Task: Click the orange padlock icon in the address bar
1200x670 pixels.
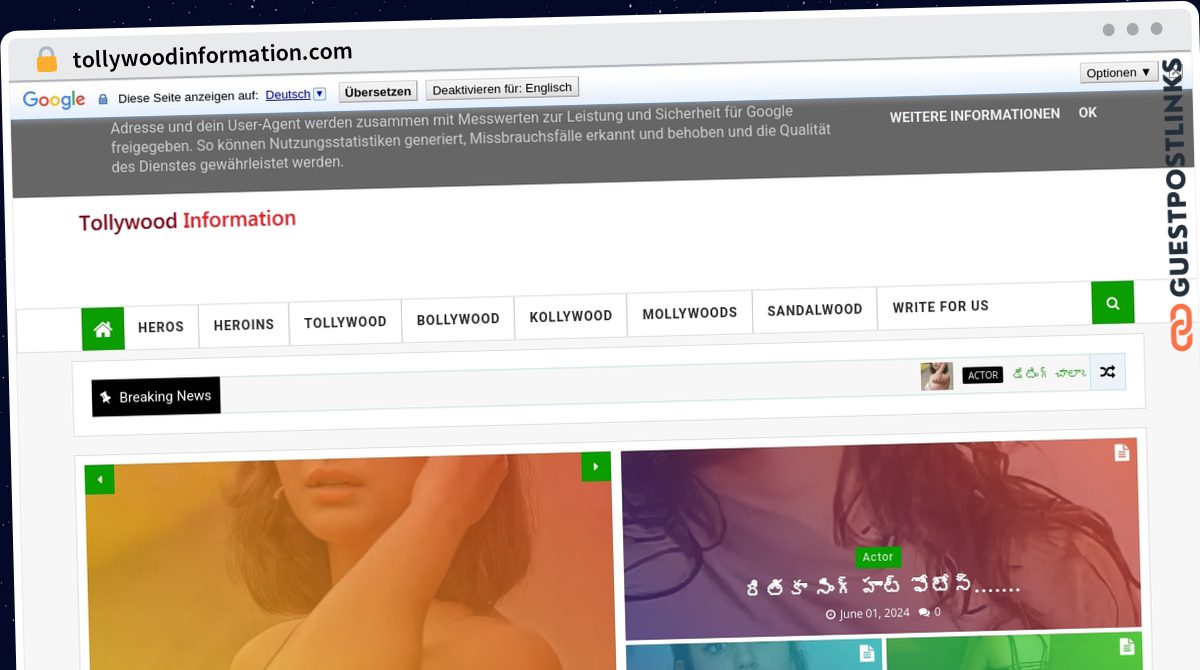Action: click(x=46, y=60)
